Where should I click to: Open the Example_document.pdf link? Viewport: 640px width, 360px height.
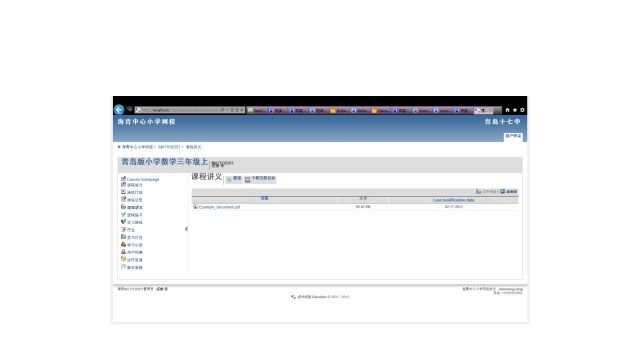point(220,207)
